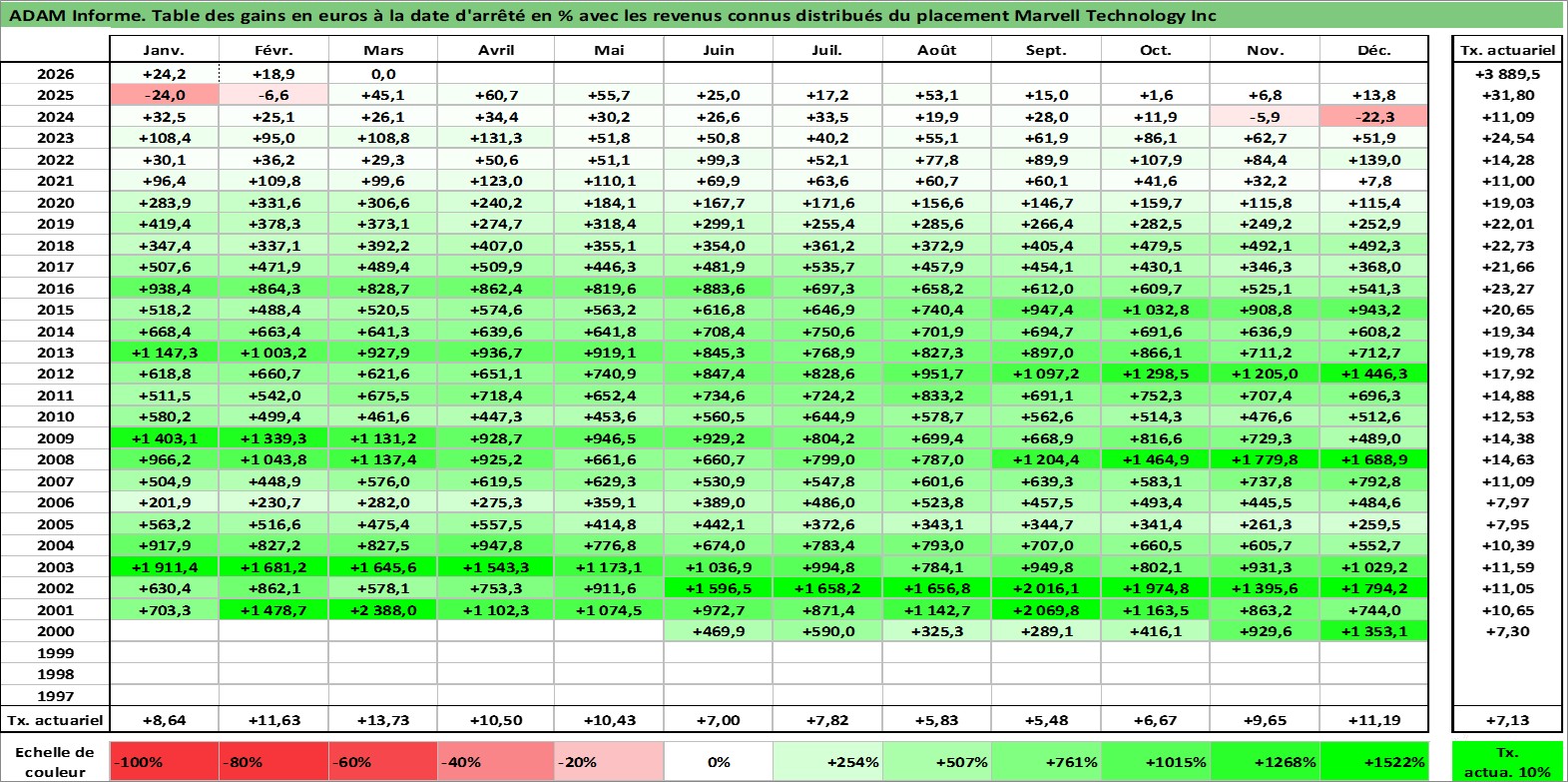The image size is (1568, 782).
Task: Select the -20% pink scale cell
Action: point(609,762)
